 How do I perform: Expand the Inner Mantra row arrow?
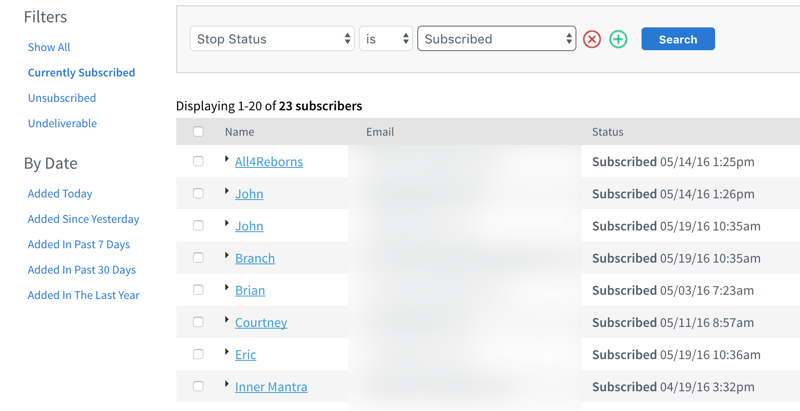click(227, 384)
